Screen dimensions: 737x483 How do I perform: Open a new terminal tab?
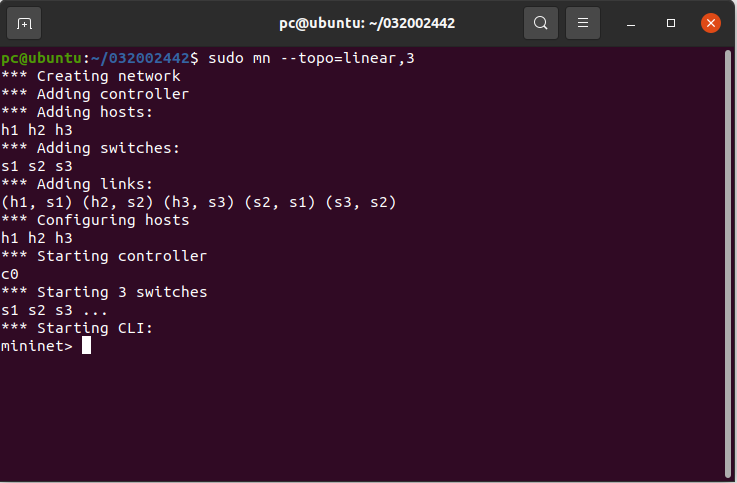point(24,23)
